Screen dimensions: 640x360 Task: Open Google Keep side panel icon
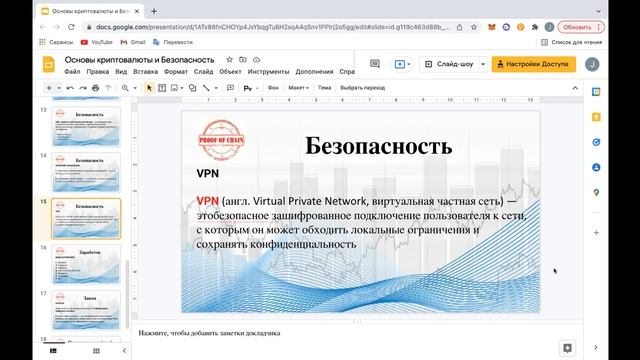596,117
